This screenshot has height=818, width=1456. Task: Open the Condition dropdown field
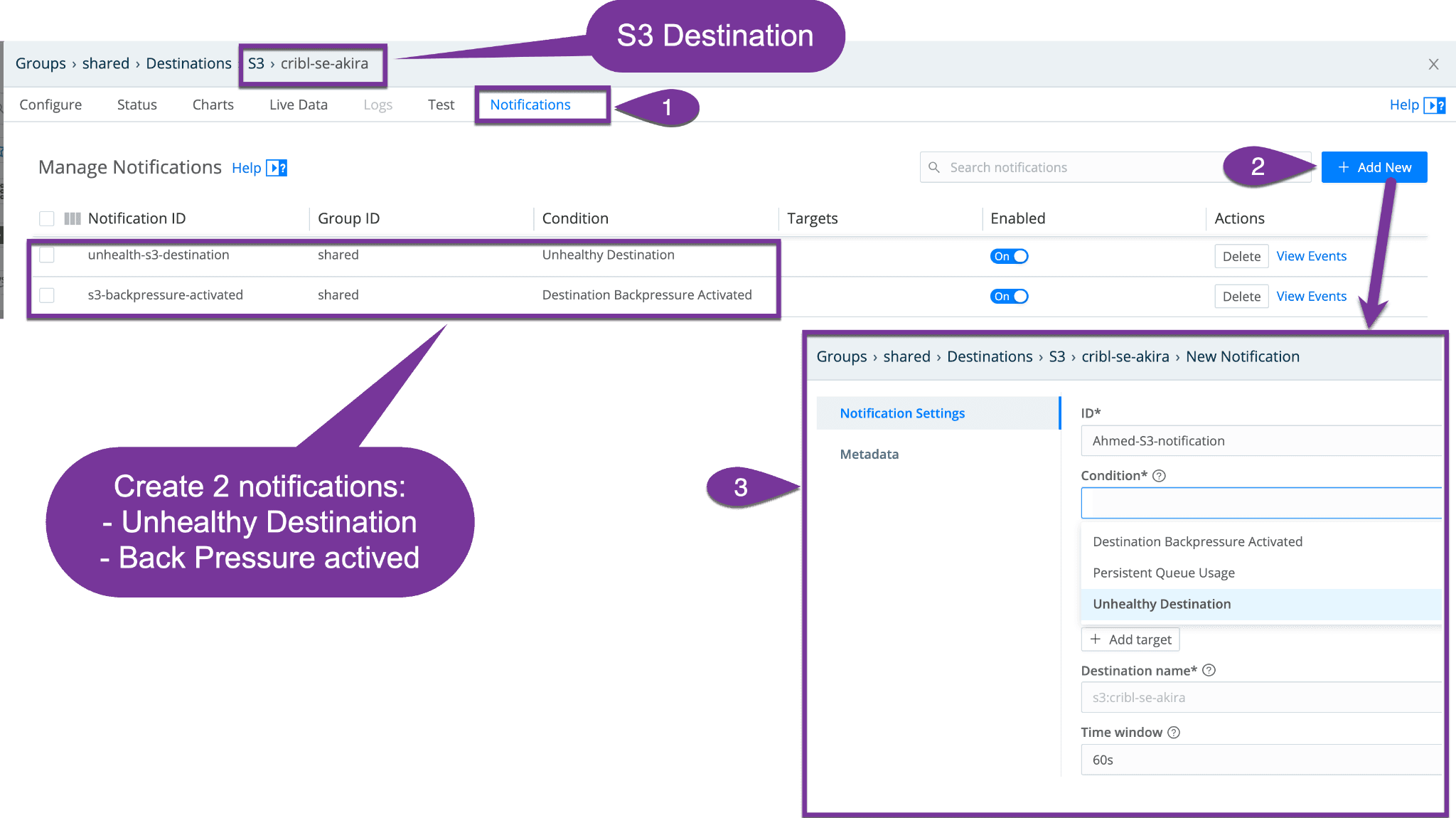pos(1260,503)
